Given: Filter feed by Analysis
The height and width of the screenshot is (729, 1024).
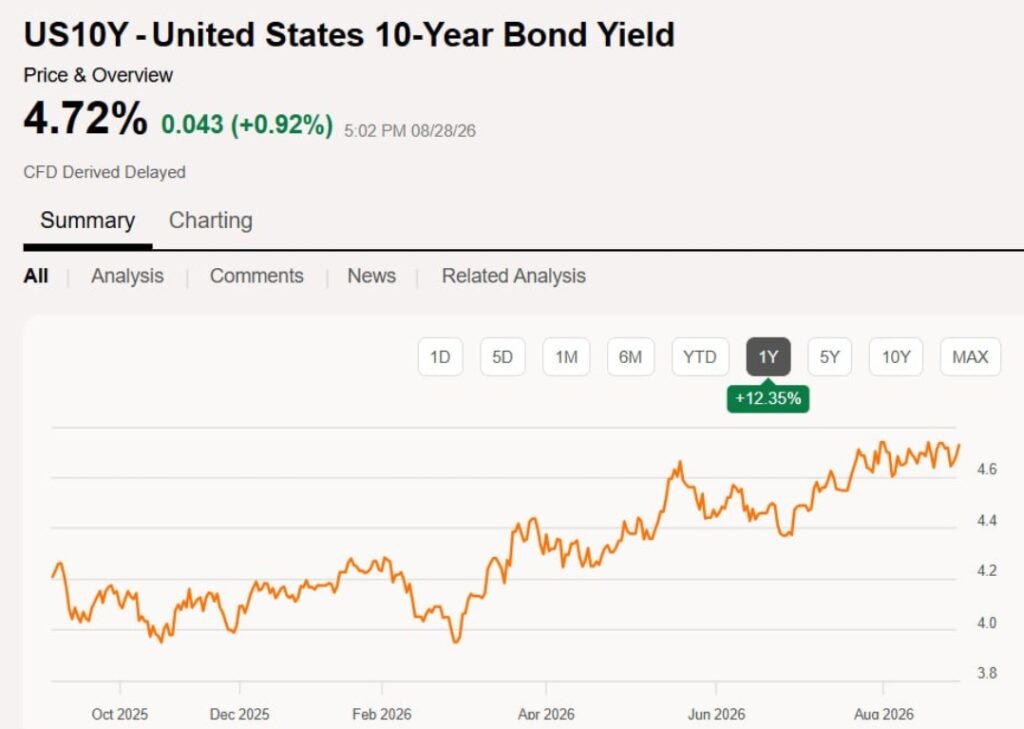Looking at the screenshot, I should (x=127, y=276).
